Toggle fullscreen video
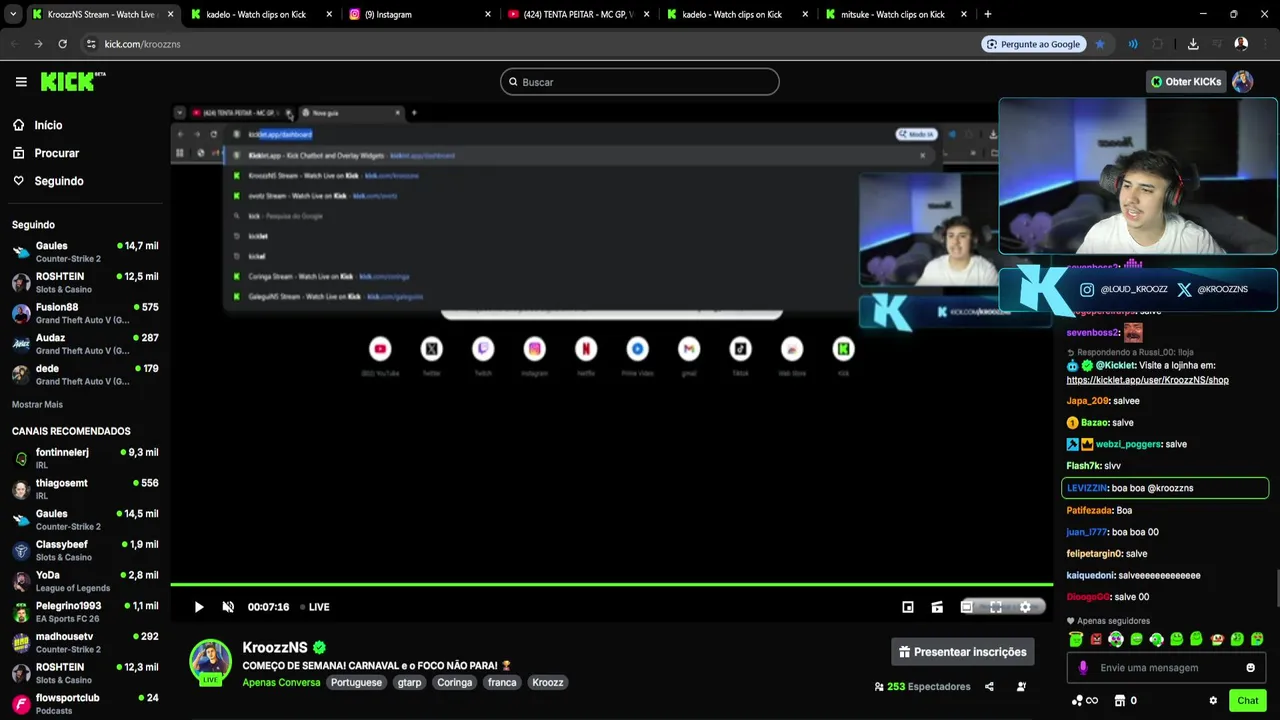The width and height of the screenshot is (1280, 720). (x=996, y=607)
